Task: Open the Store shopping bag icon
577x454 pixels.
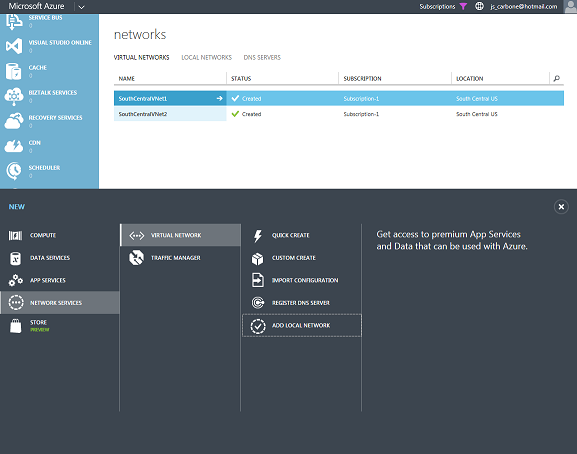Action: point(15,326)
